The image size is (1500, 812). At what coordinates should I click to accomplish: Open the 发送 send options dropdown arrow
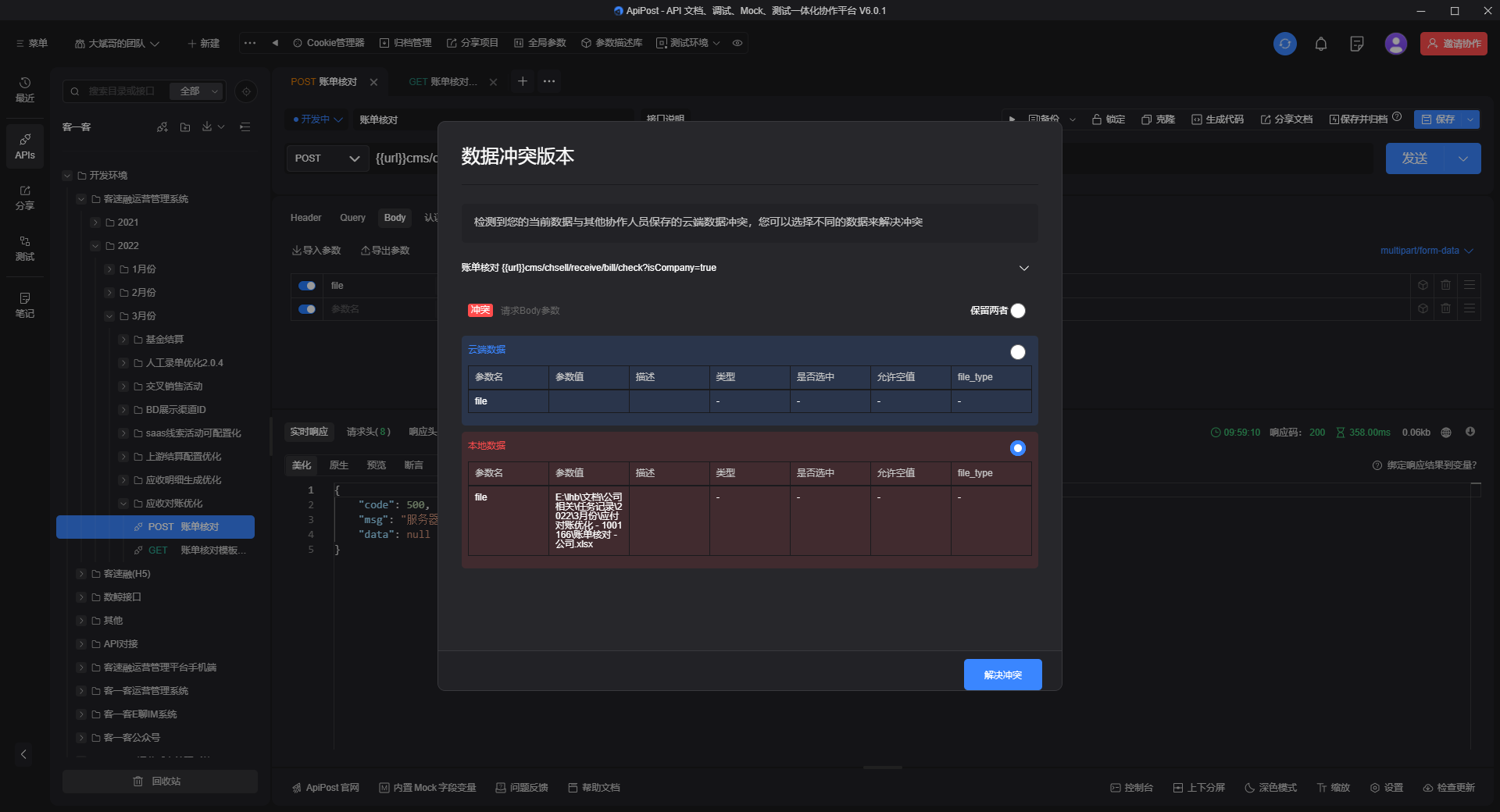pos(1463,158)
